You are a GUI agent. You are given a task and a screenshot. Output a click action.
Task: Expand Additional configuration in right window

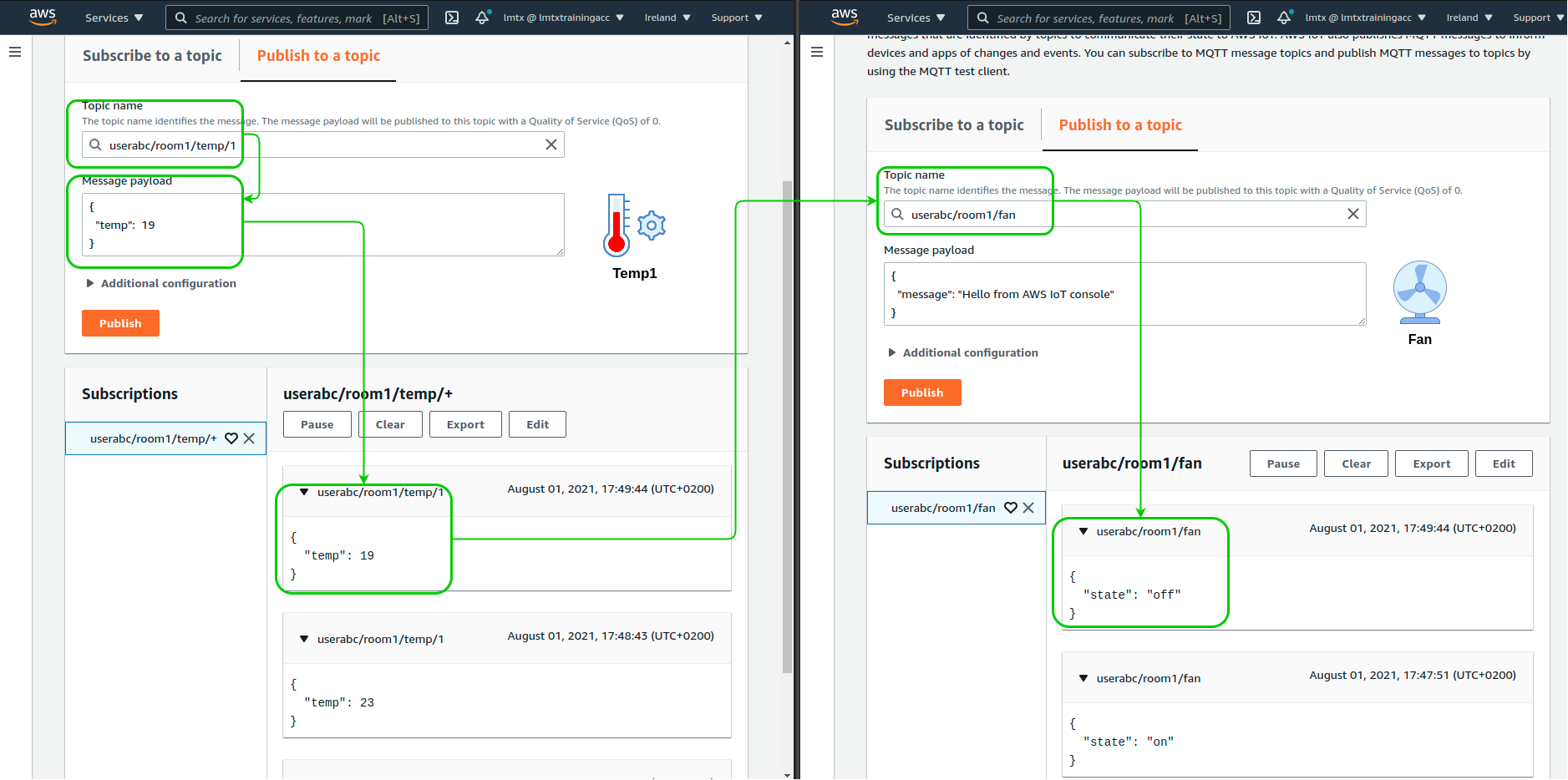click(x=963, y=352)
